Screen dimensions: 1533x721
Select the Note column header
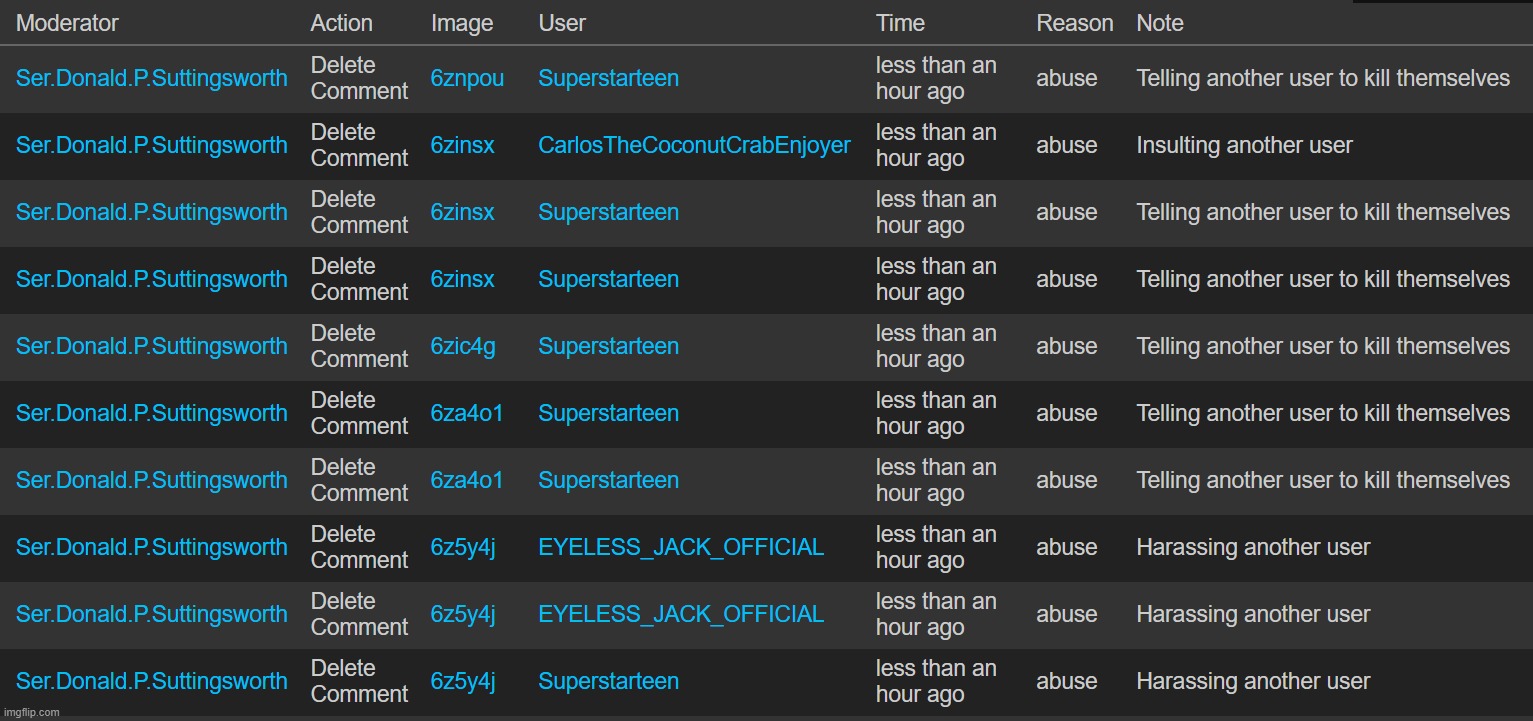(1160, 23)
